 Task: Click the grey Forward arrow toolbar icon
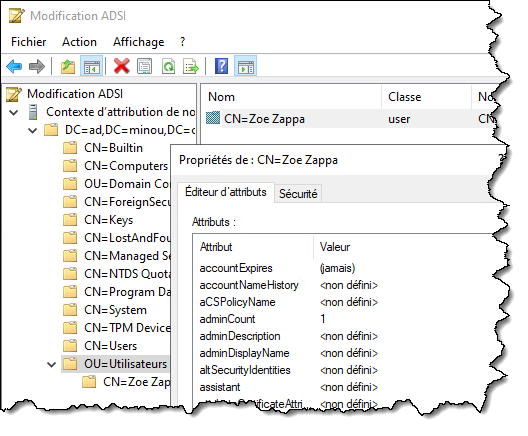click(37, 66)
